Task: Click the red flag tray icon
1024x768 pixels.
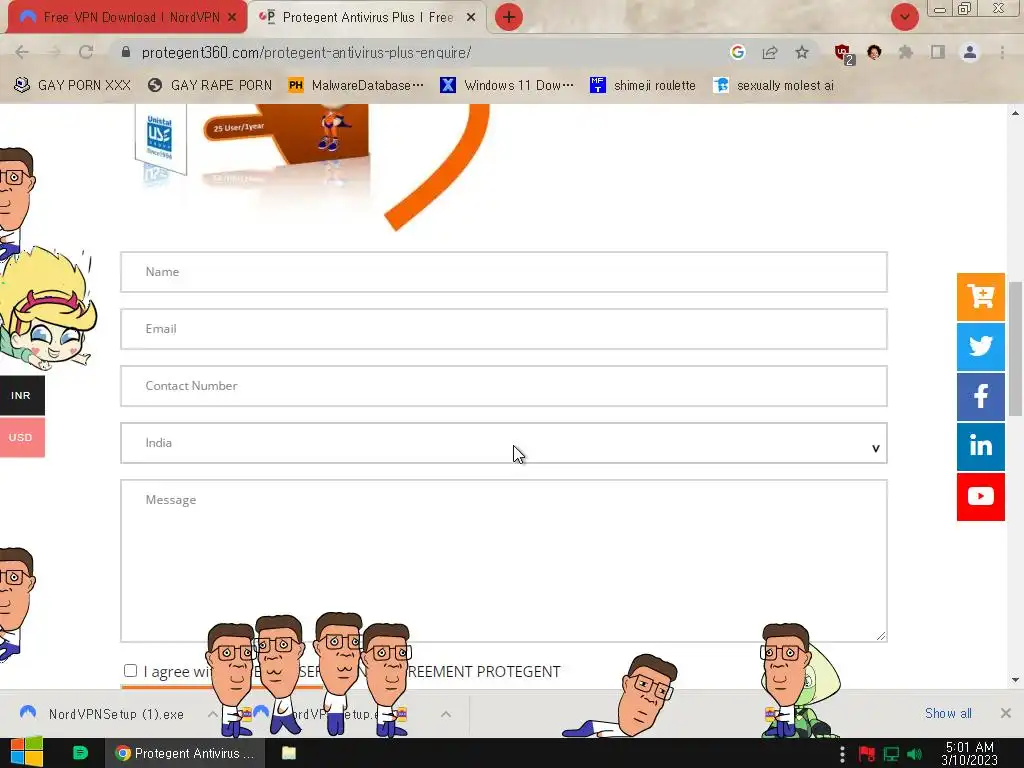Action: (867, 754)
